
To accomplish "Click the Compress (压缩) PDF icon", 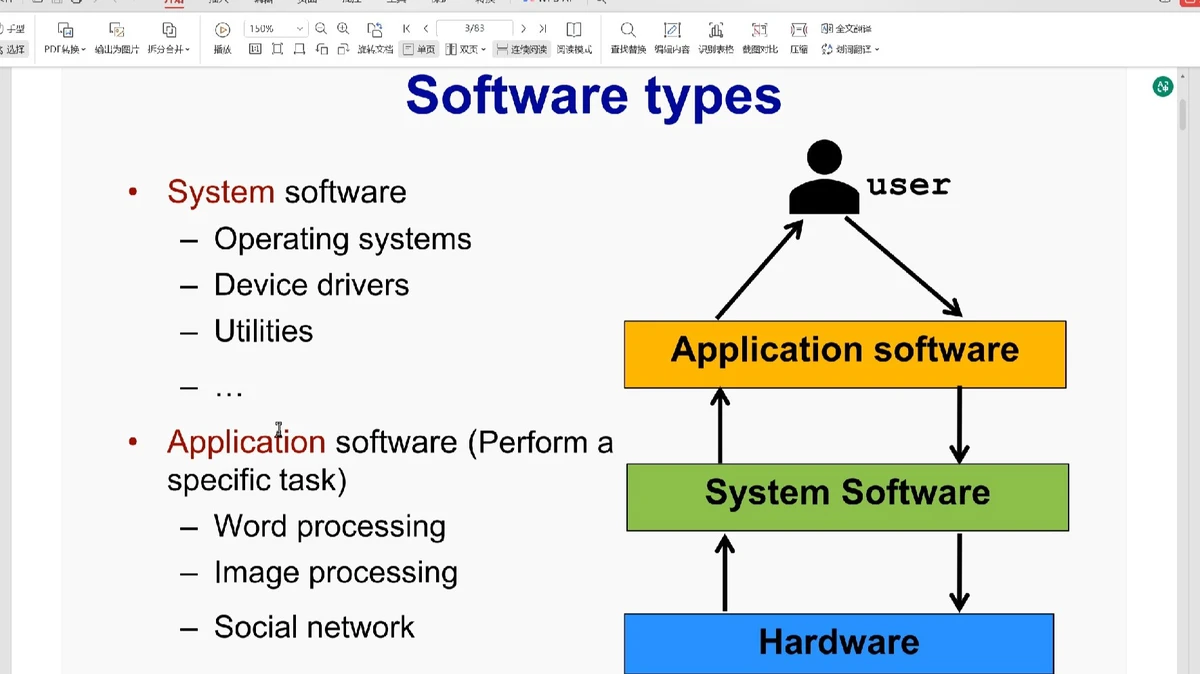I will [799, 31].
